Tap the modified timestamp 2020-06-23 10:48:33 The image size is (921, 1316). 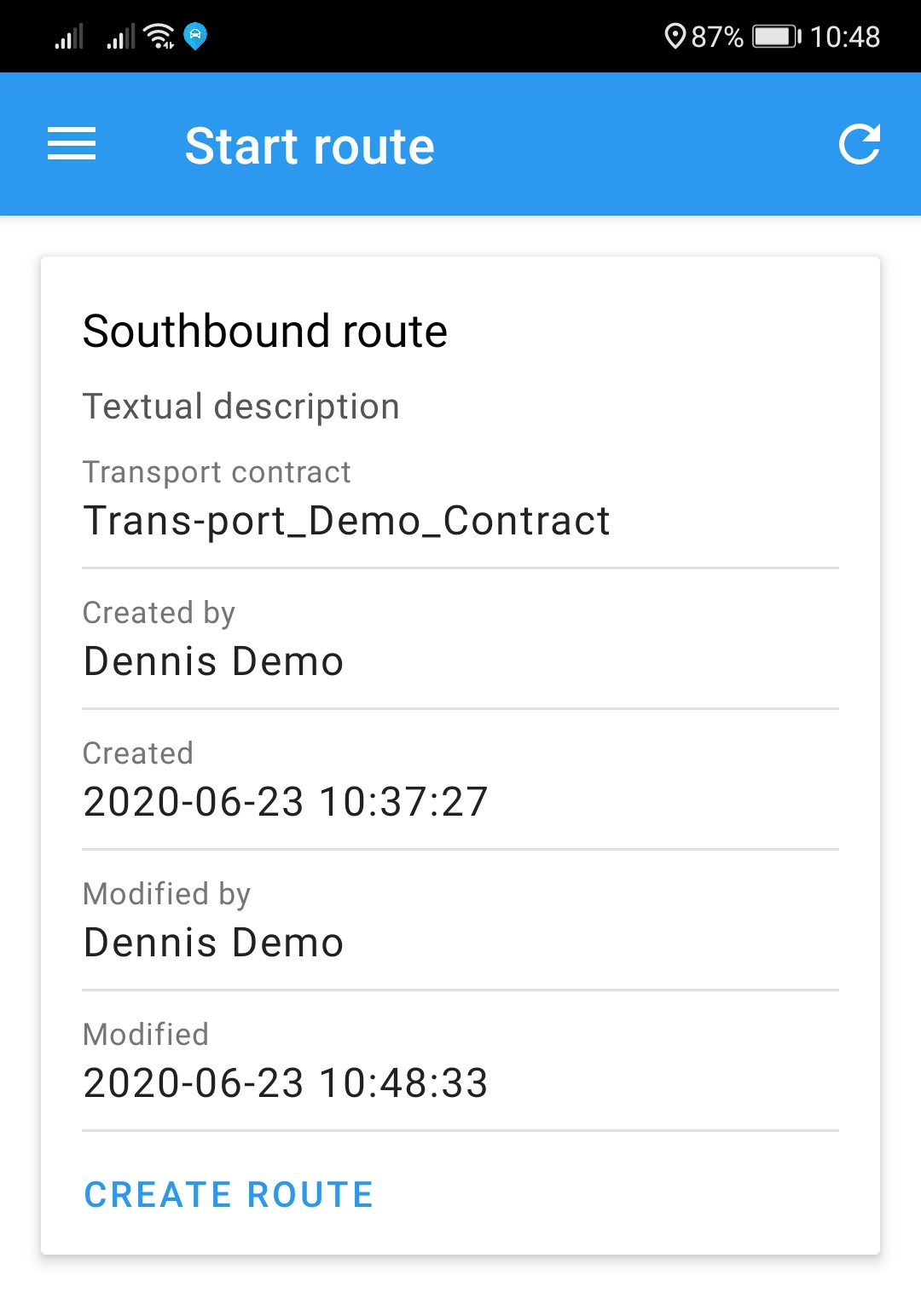click(x=285, y=1083)
